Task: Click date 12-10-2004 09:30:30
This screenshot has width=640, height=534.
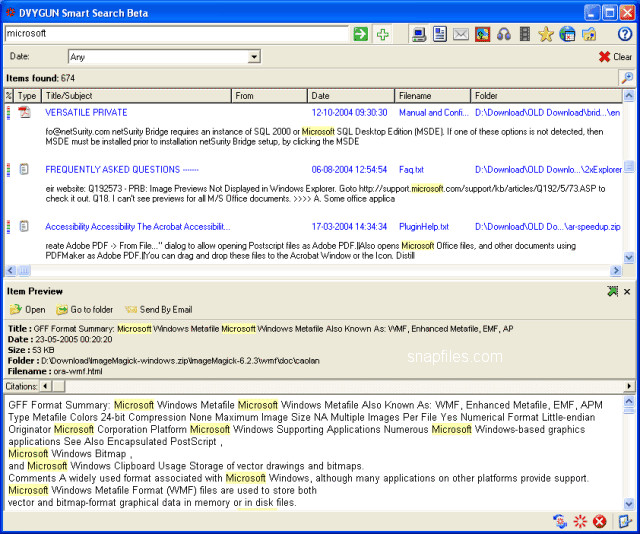Action: coord(349,112)
